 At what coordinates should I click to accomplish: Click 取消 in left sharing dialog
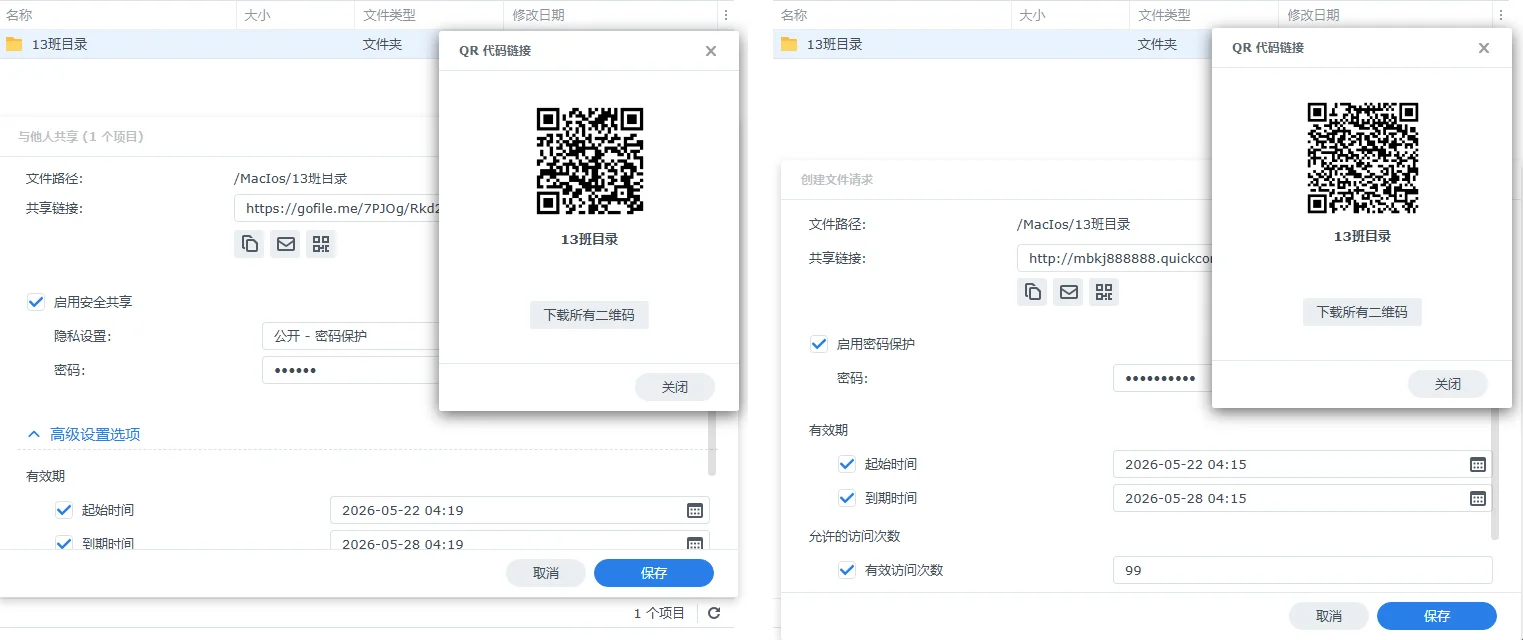click(546, 573)
